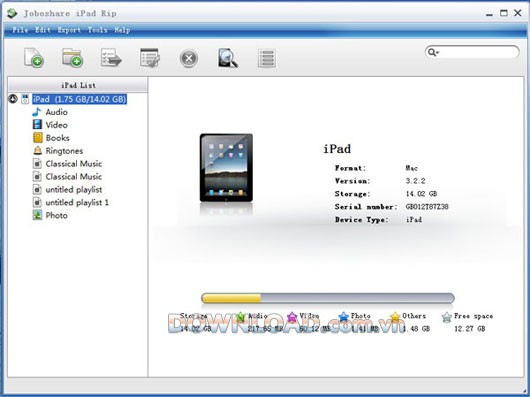Open the File menu
The width and height of the screenshot is (530, 397).
tap(20, 30)
